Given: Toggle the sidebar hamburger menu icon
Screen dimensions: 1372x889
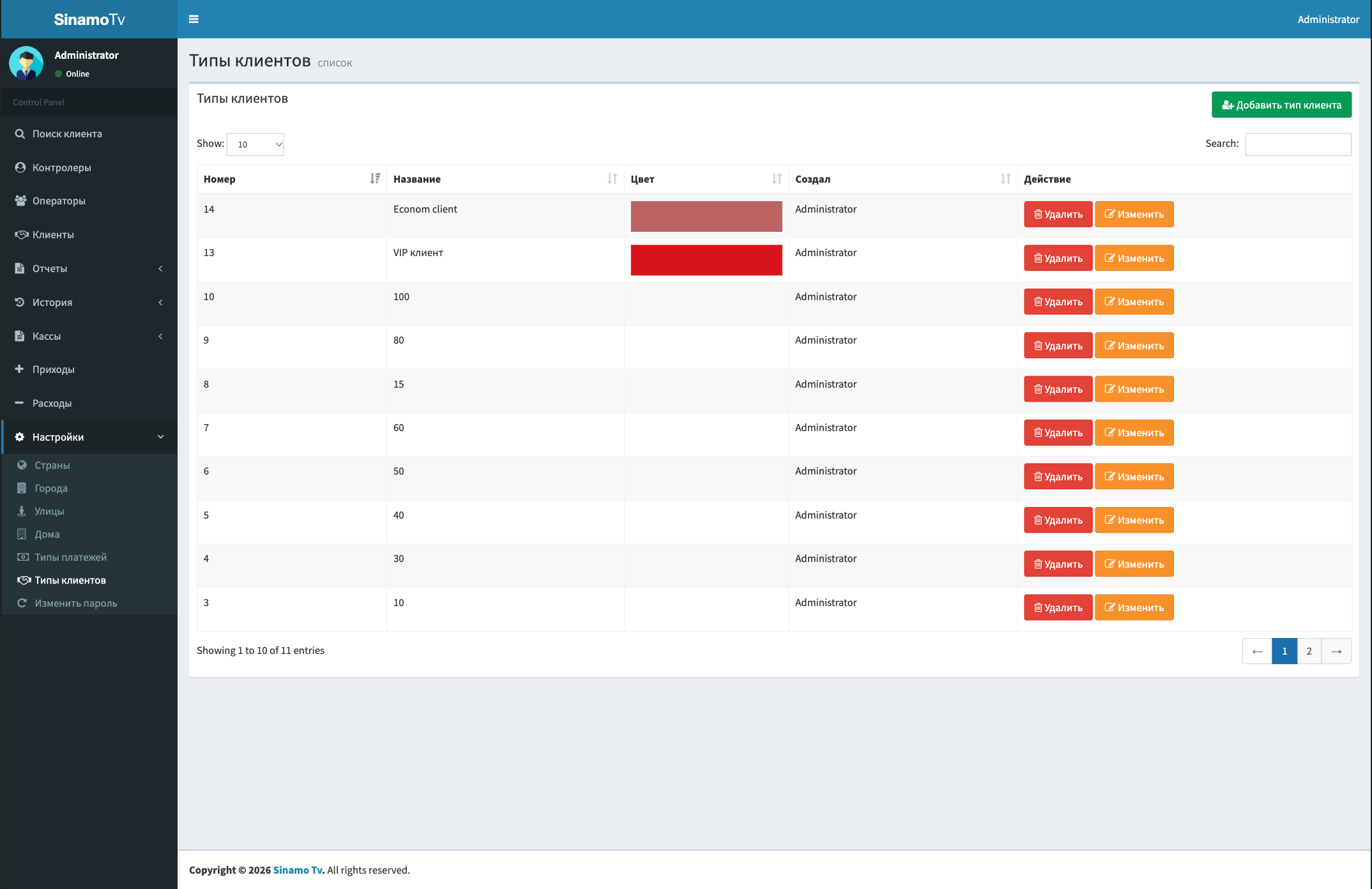Looking at the screenshot, I should coord(194,19).
